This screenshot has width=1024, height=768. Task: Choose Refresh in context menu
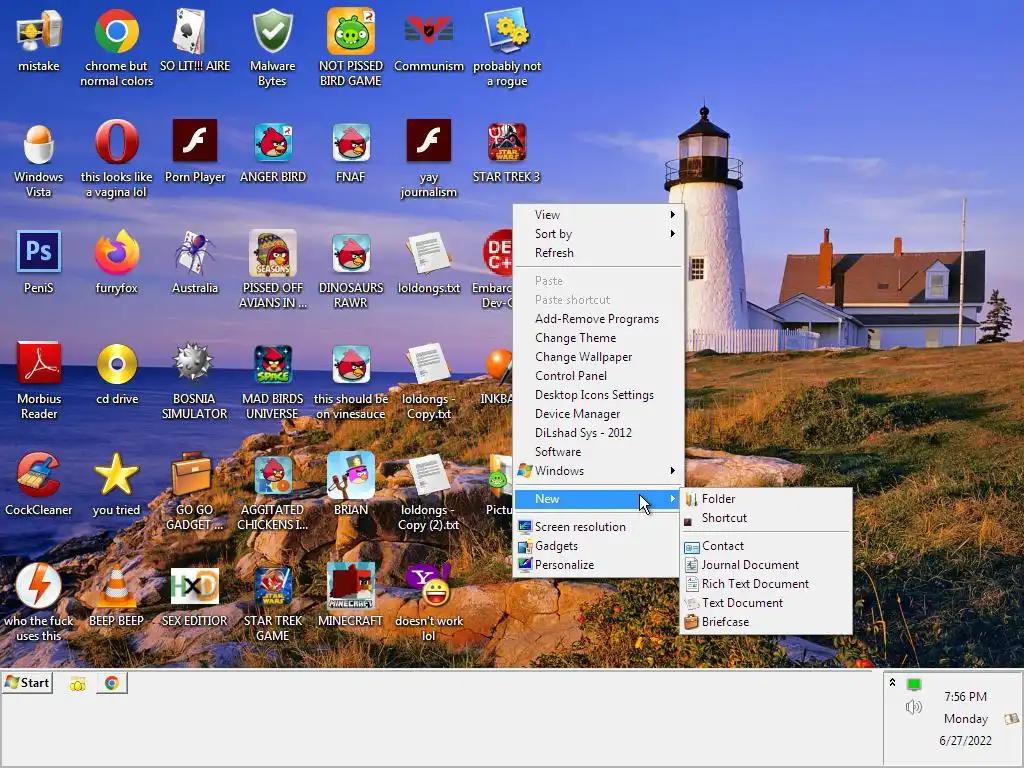click(x=598, y=253)
